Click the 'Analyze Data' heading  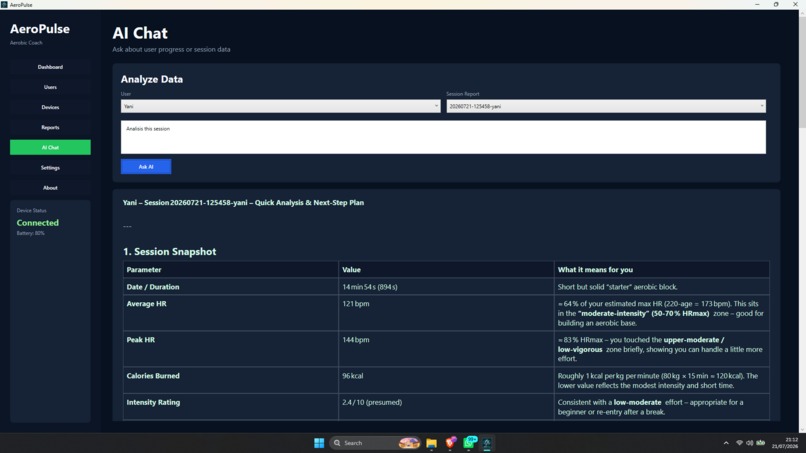point(152,79)
